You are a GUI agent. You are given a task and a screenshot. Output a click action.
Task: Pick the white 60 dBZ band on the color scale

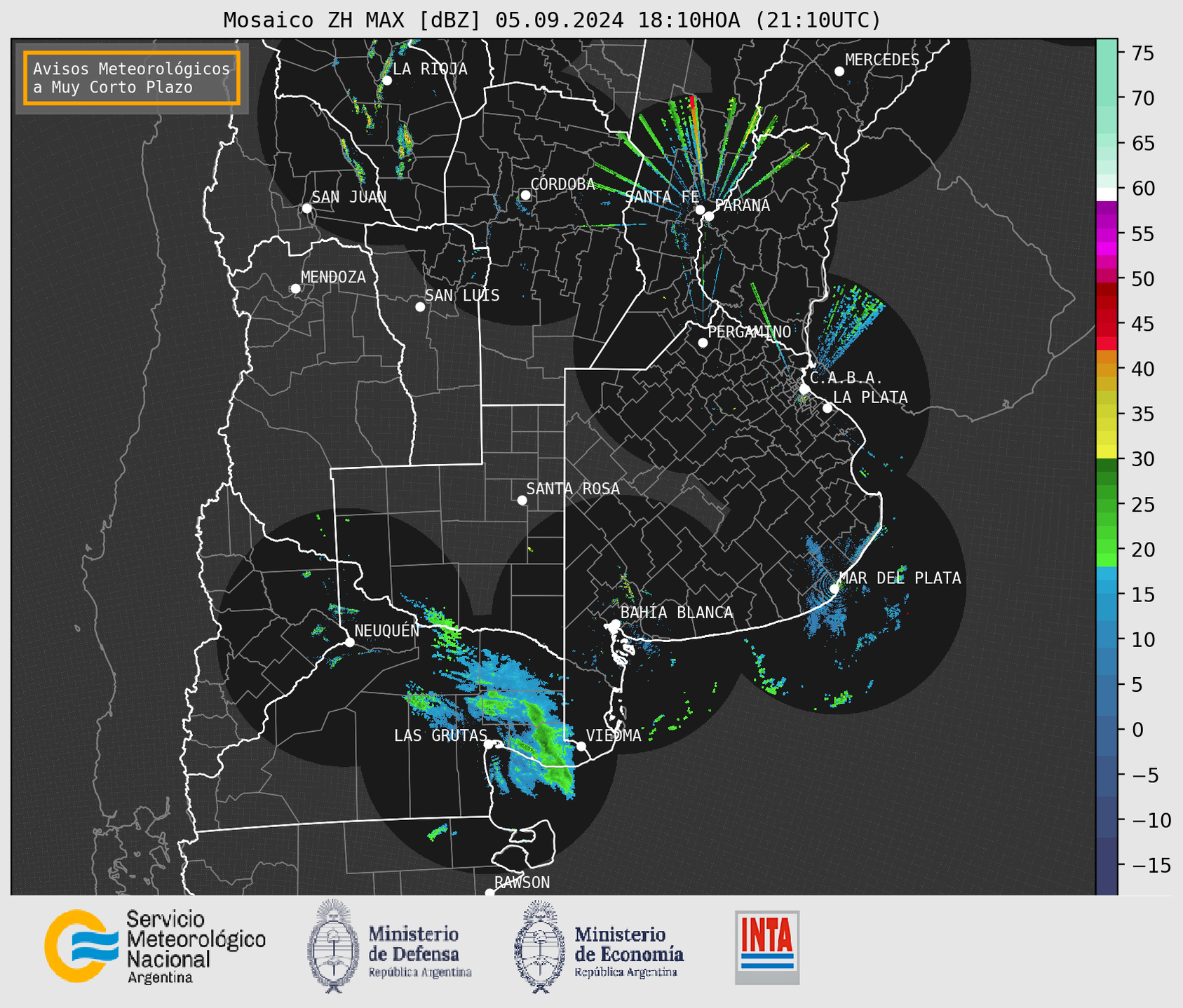(1107, 194)
